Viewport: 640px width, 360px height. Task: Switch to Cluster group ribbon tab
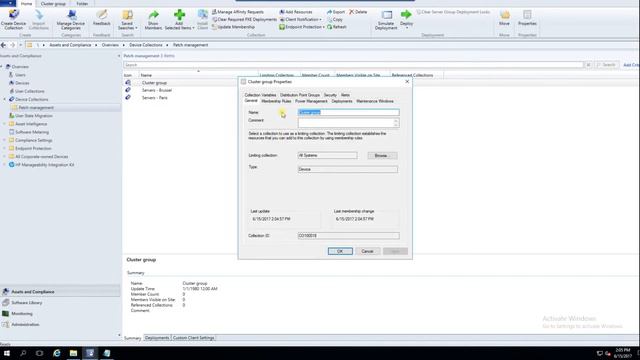53,4
